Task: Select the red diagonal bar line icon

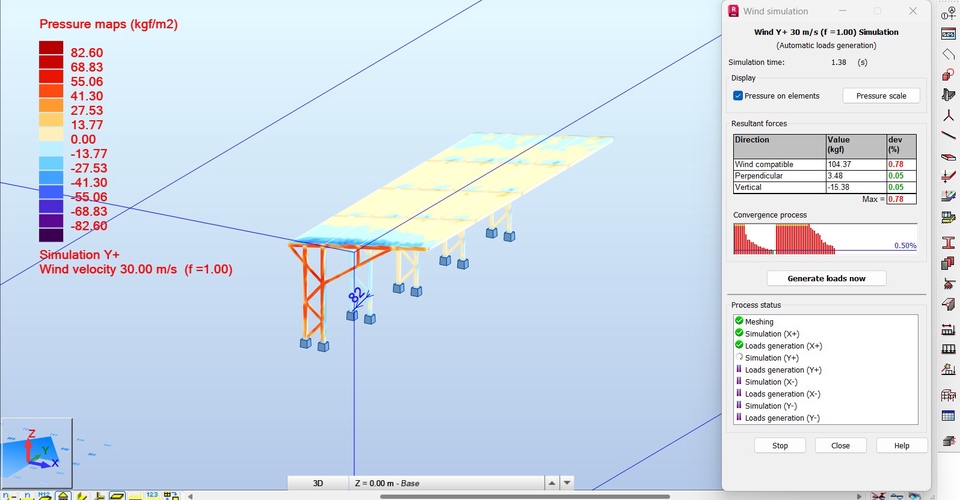Action: coord(948,138)
